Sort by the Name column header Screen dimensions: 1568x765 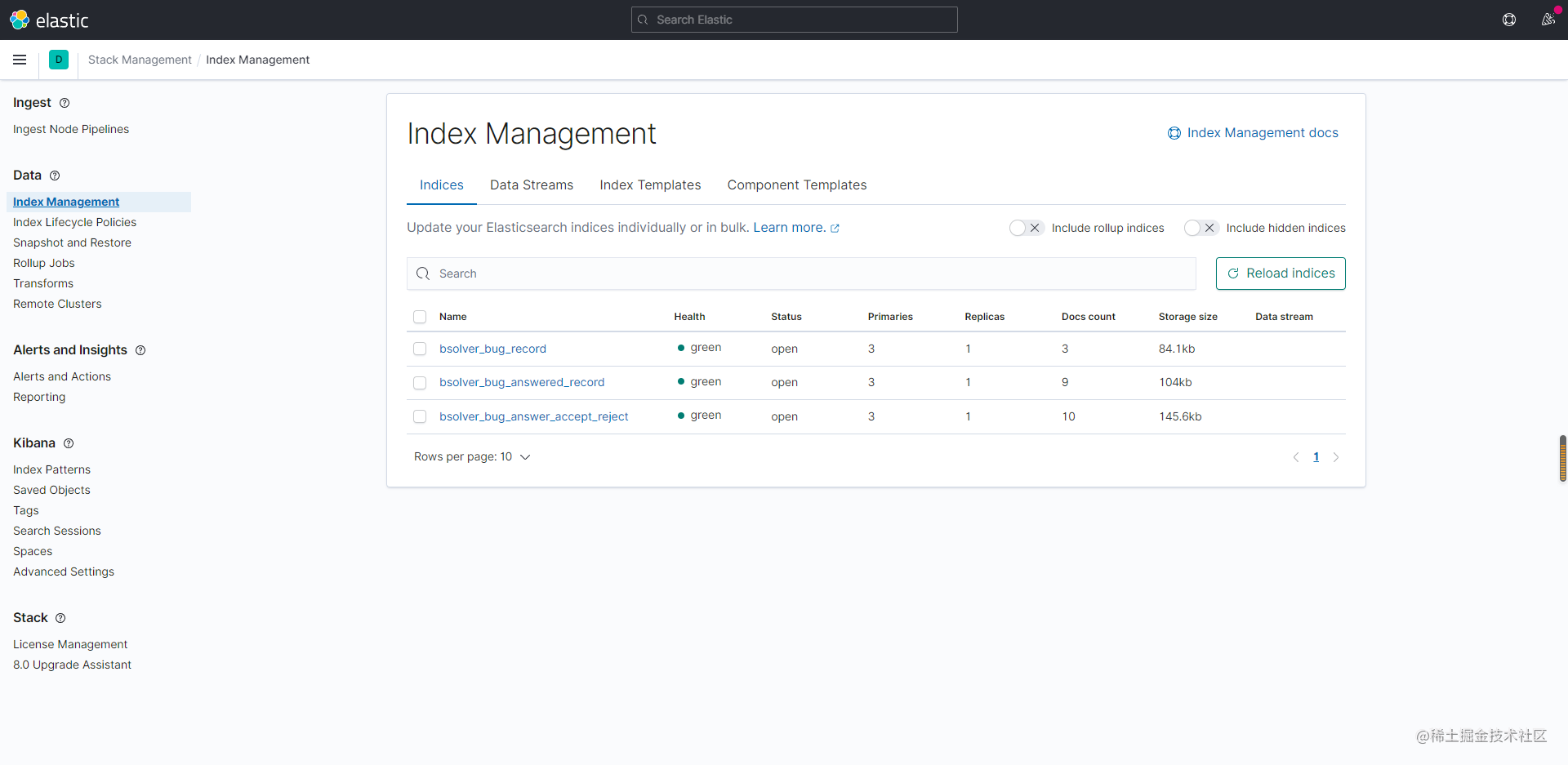point(453,317)
